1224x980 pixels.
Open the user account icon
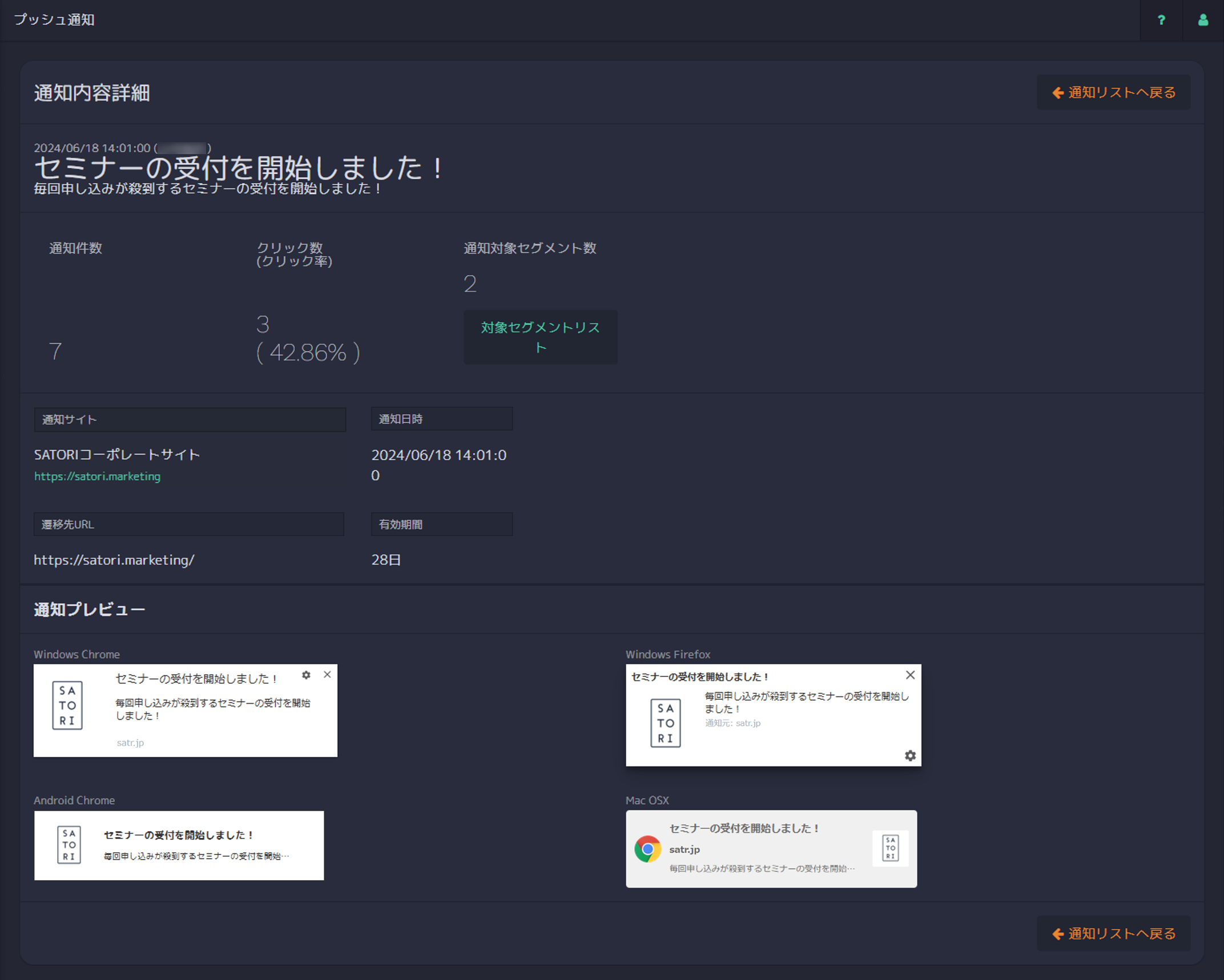(x=1203, y=20)
